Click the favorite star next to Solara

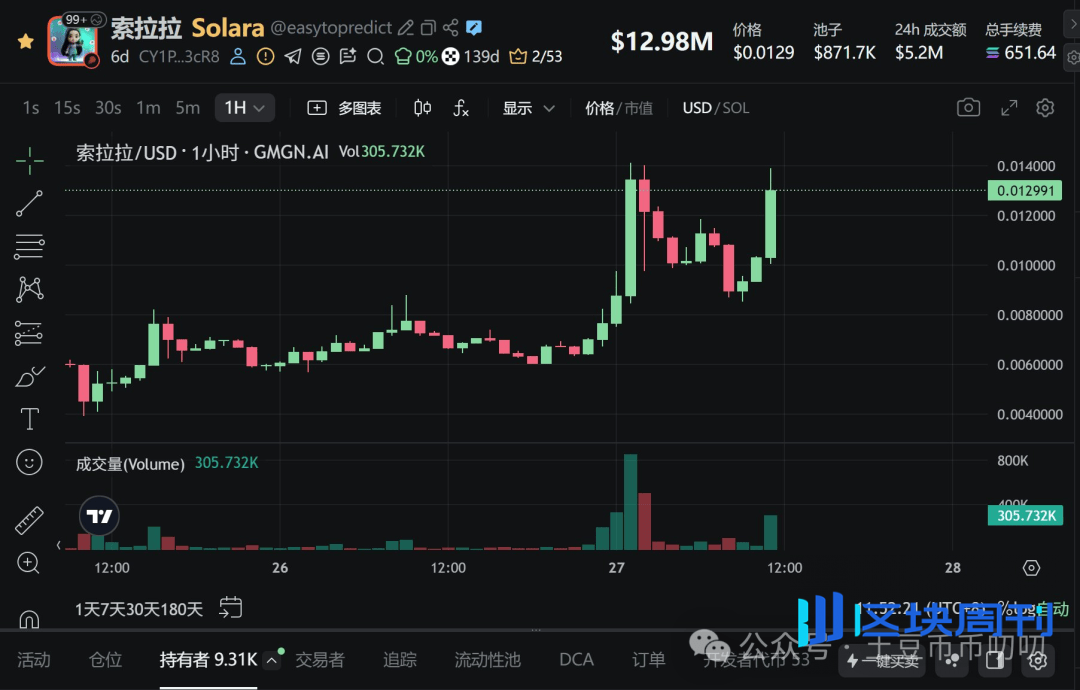pyautogui.click(x=26, y=41)
